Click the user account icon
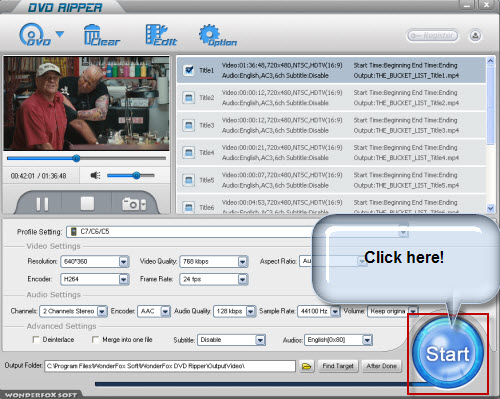The width and height of the screenshot is (500, 399). (475, 35)
